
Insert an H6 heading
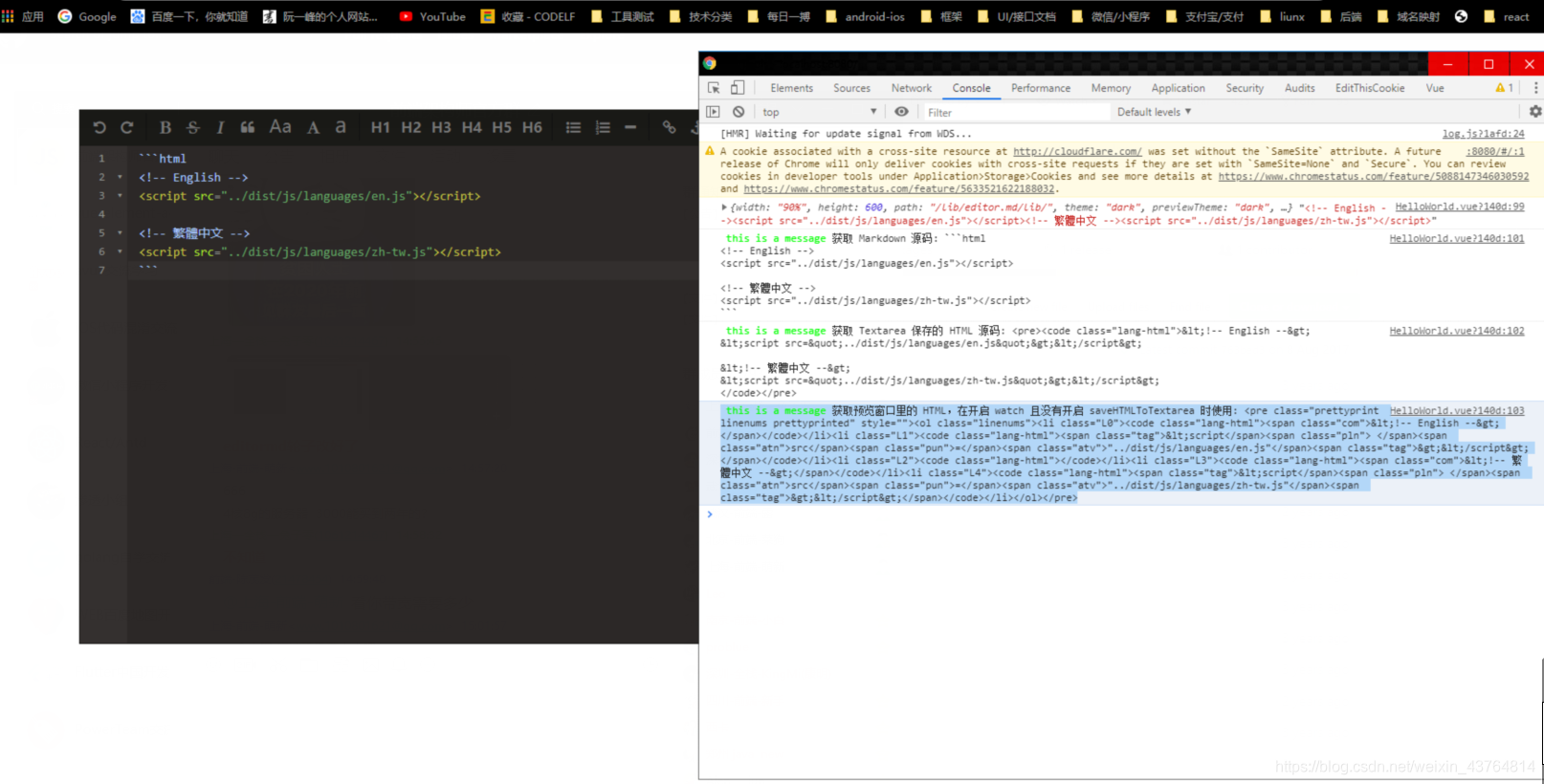pos(533,127)
